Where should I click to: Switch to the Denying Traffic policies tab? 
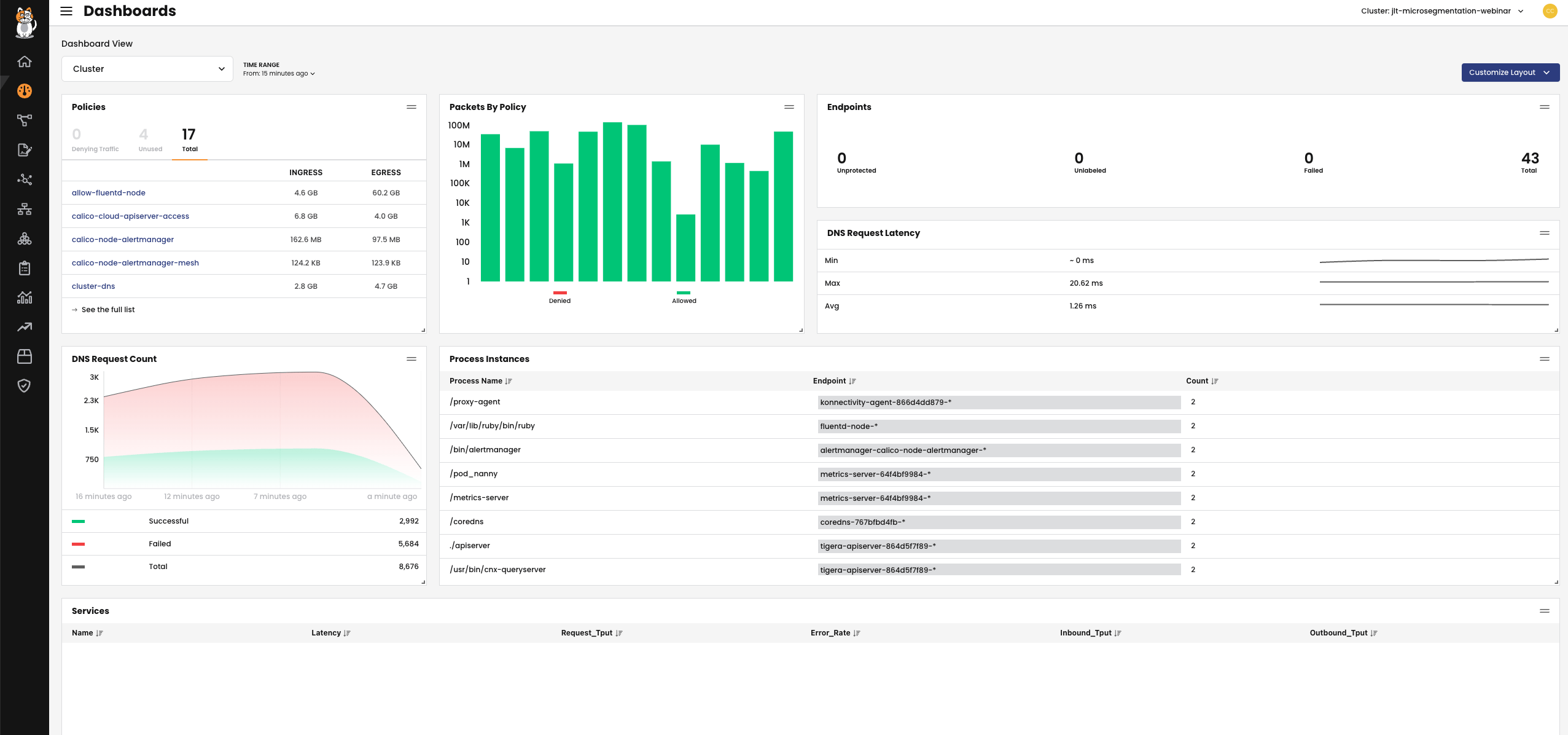95,140
